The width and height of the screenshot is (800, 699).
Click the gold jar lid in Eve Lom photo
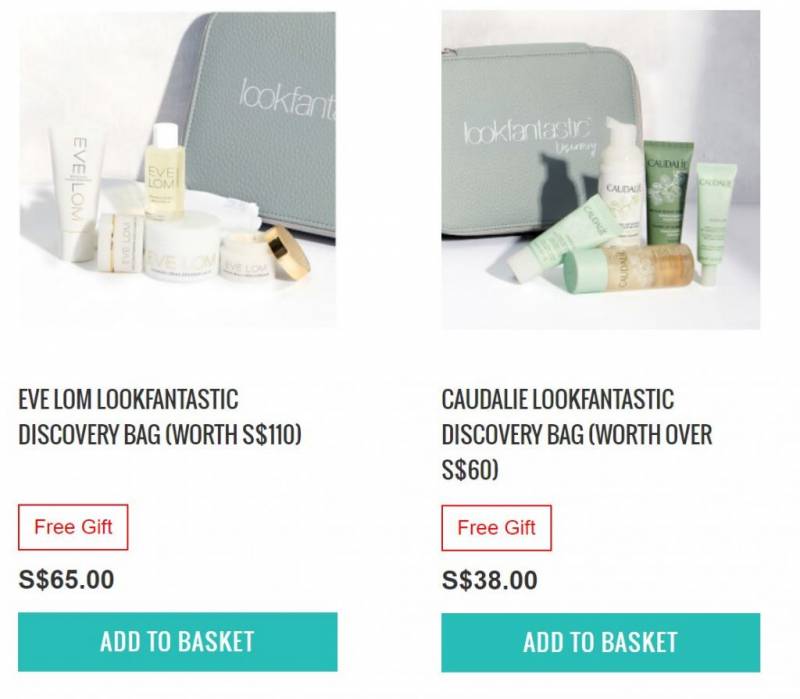coord(288,252)
